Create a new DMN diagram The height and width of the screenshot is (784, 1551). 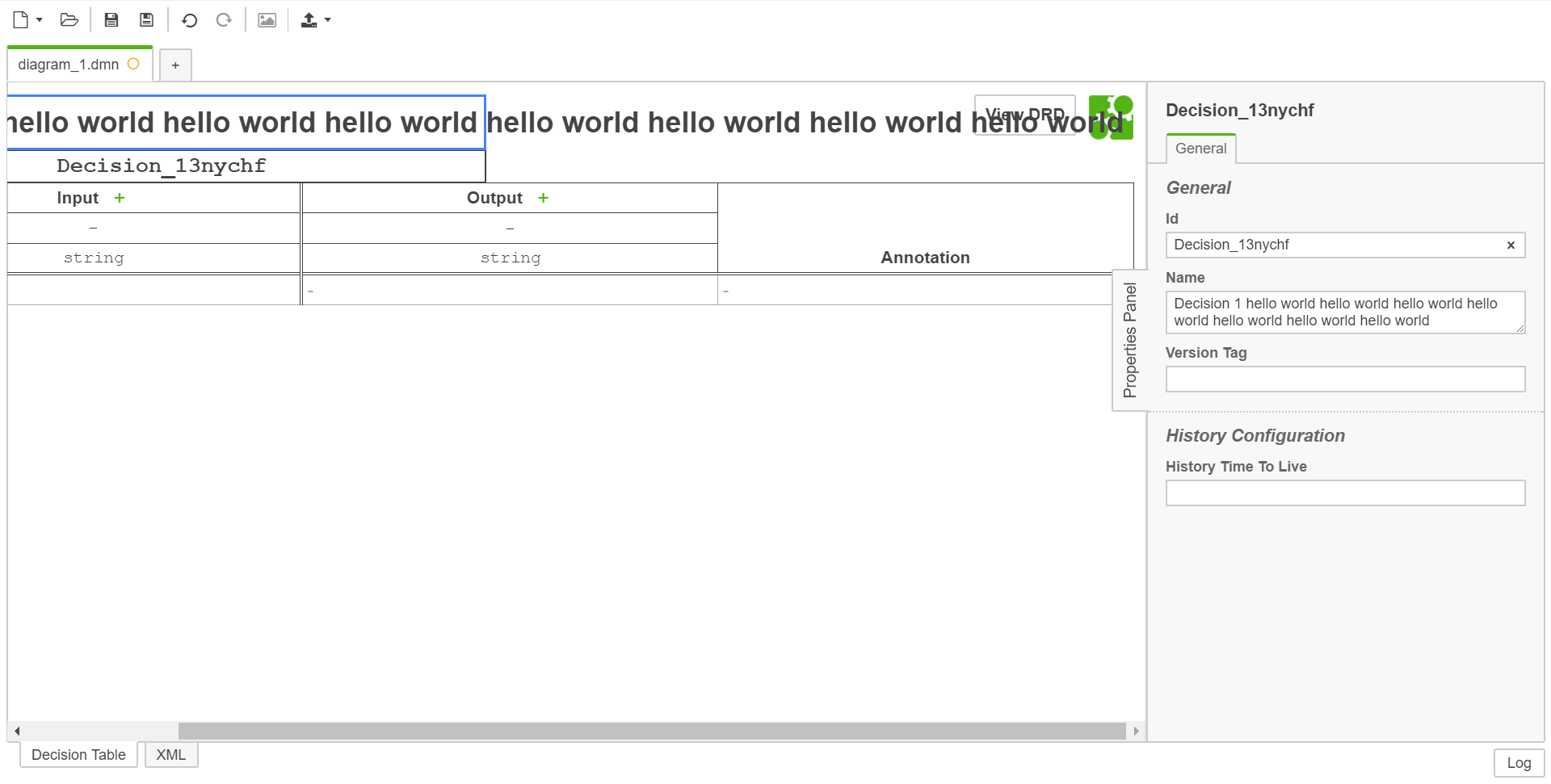coord(20,19)
